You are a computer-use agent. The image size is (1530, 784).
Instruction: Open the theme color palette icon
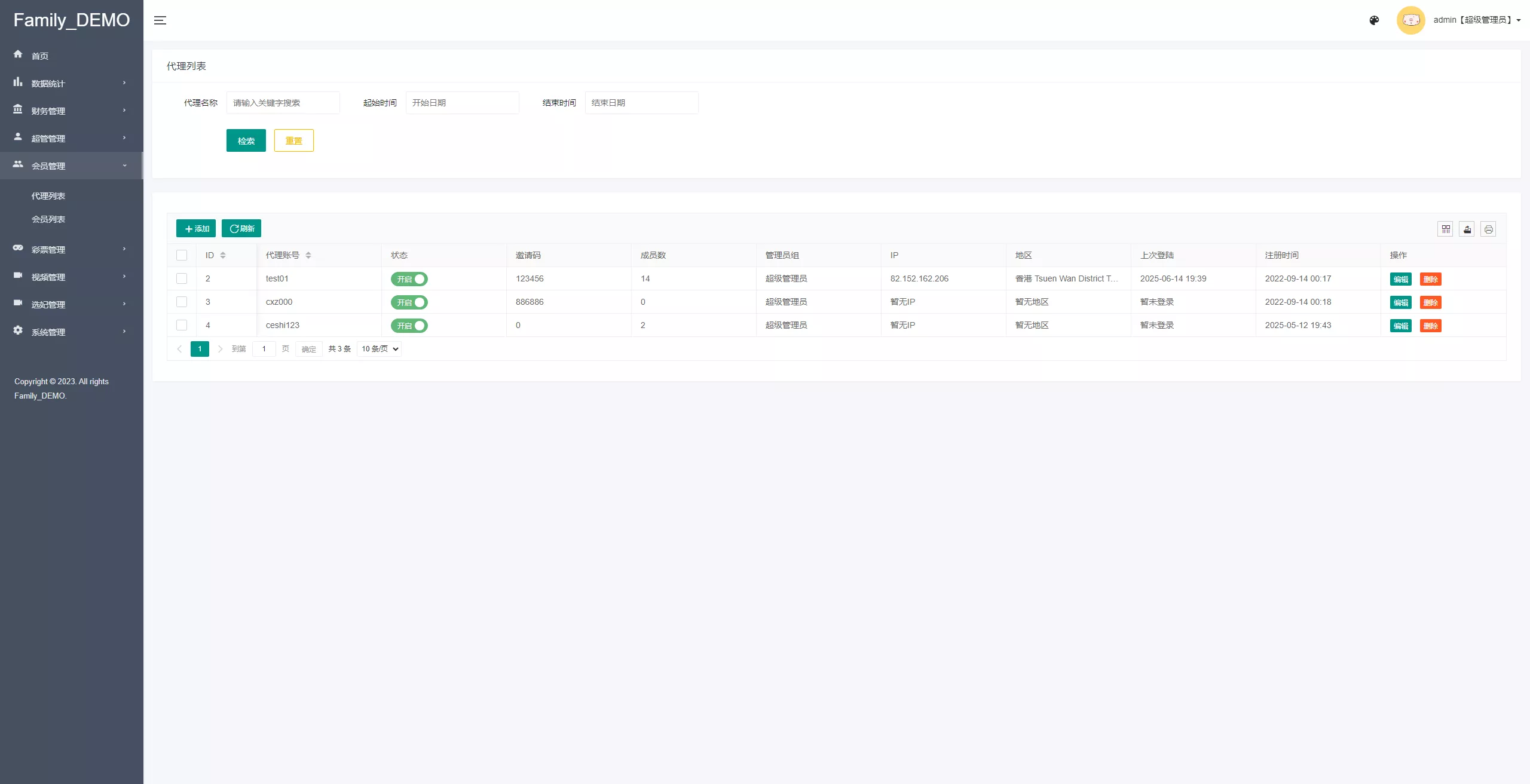point(1374,20)
